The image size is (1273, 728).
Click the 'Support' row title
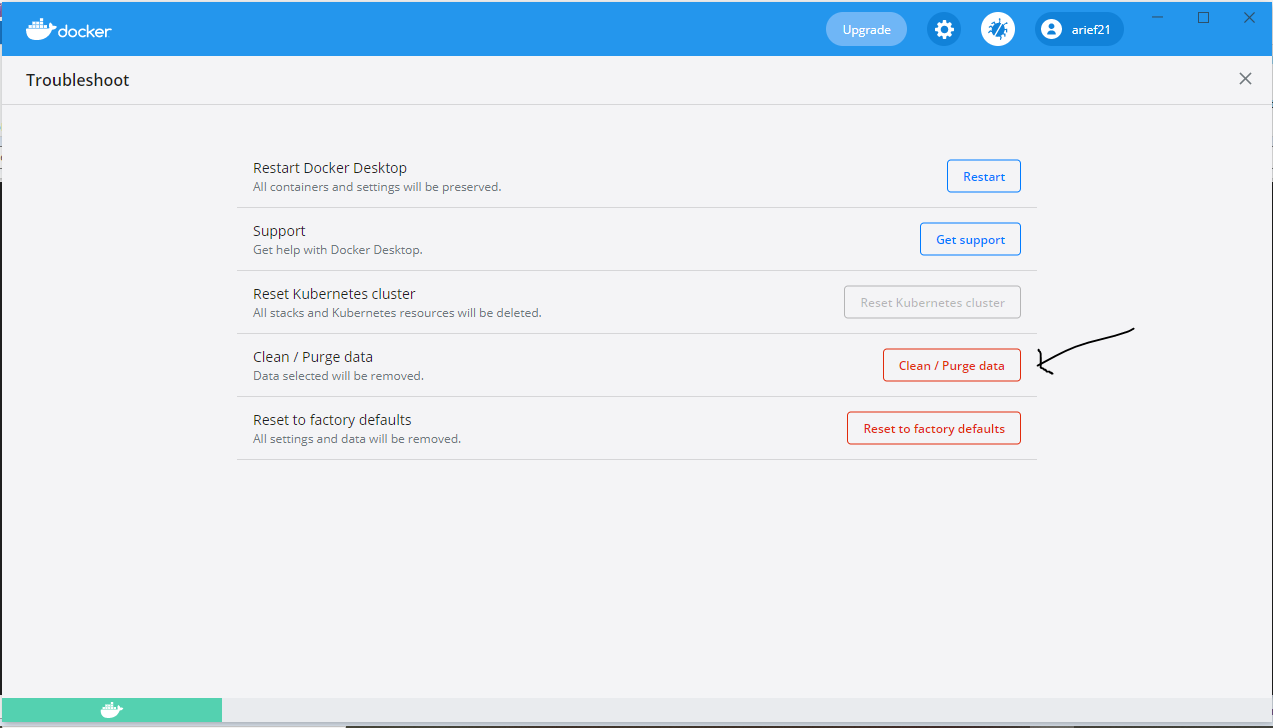279,231
